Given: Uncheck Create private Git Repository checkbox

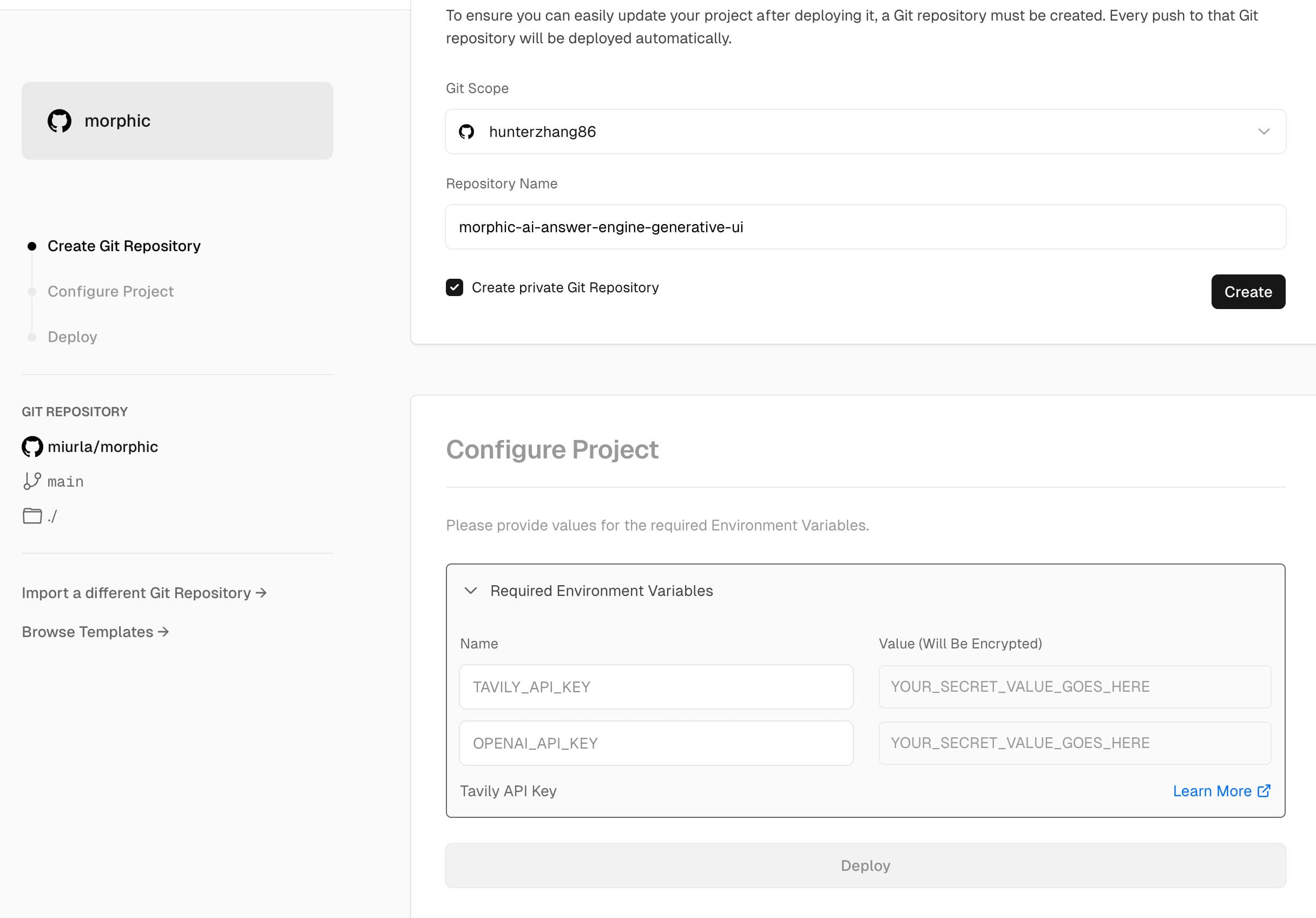Looking at the screenshot, I should point(455,287).
